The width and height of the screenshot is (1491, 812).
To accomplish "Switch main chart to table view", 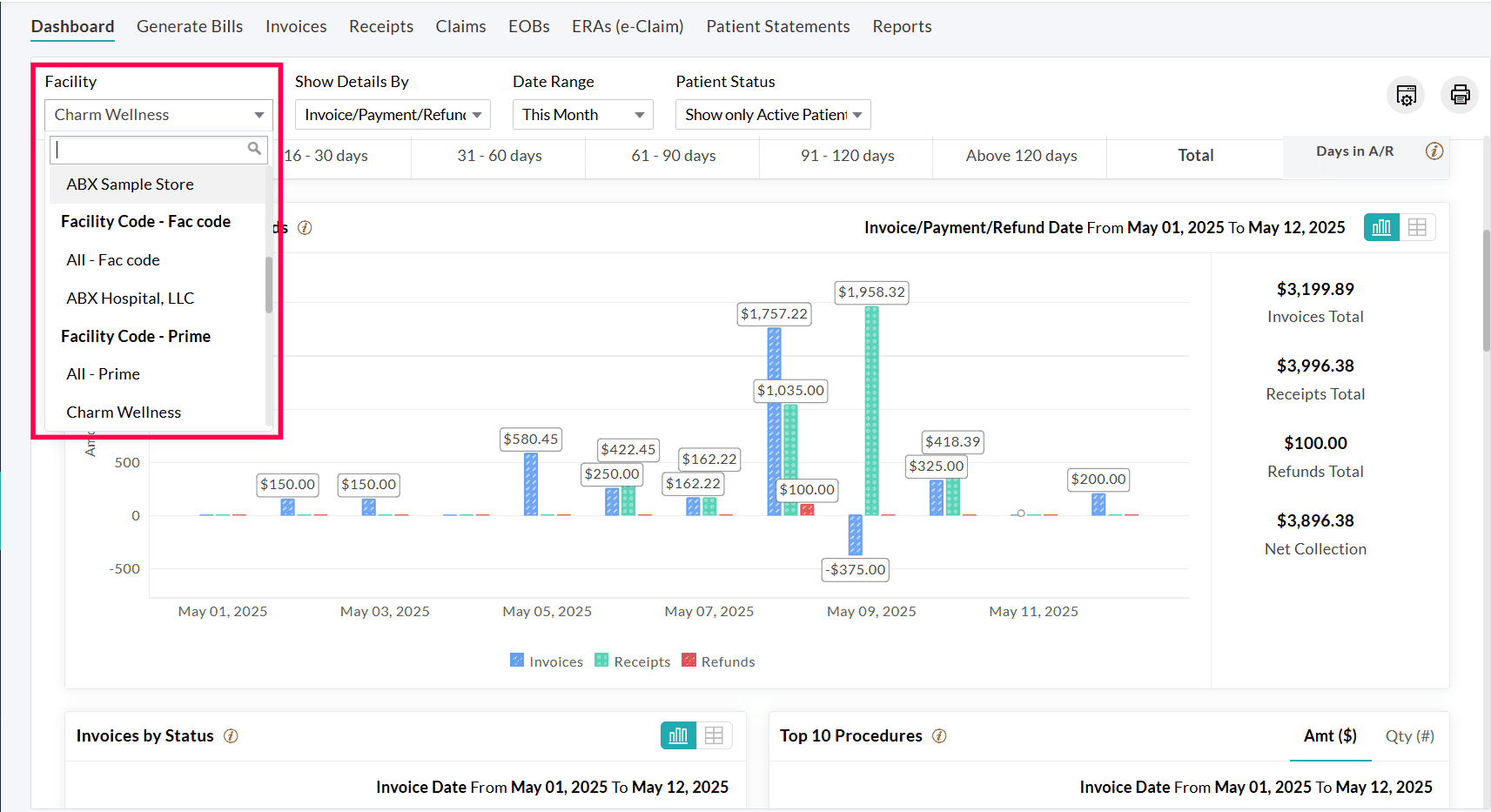I will coord(1417,228).
